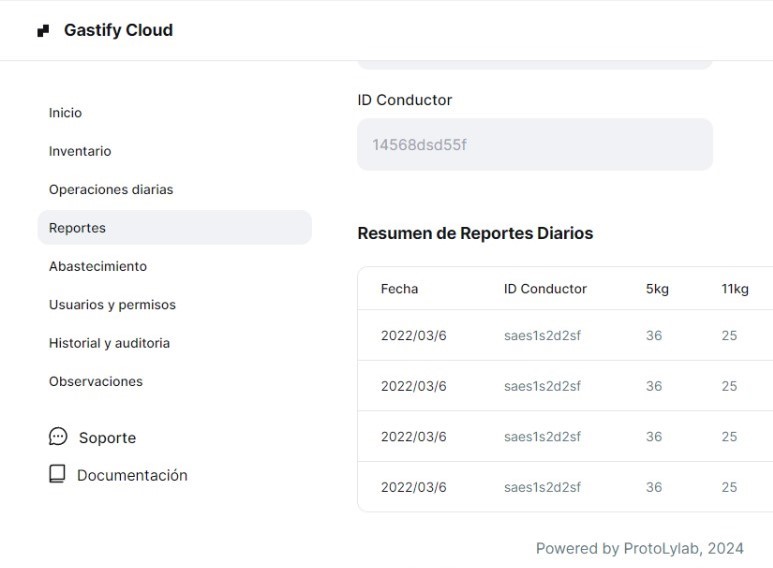Viewport: 773px width, 568px height.
Task: Click the Documentación book icon
Action: coord(58,474)
